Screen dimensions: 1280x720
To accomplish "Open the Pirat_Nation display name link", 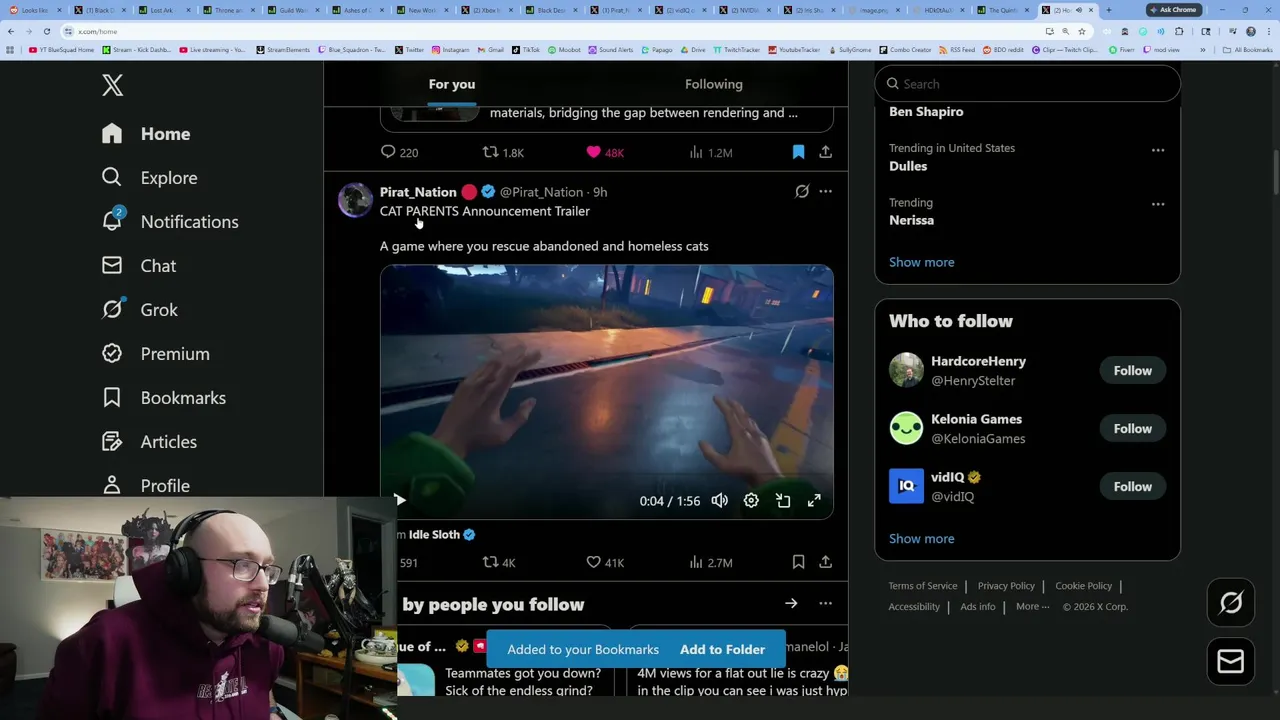I will [418, 192].
